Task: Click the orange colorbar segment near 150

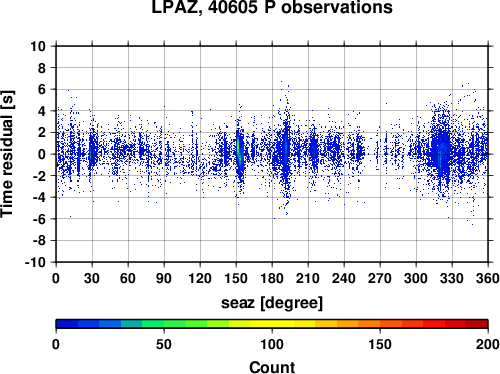Action: (380, 324)
